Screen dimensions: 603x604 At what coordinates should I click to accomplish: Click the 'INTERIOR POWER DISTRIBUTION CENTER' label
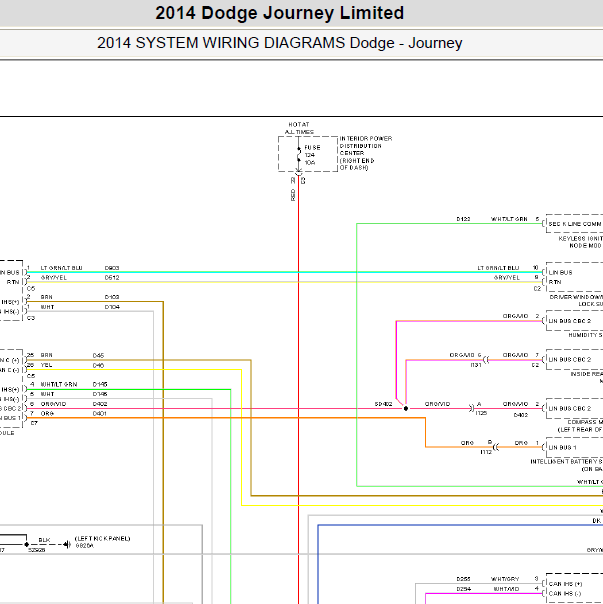click(x=366, y=146)
